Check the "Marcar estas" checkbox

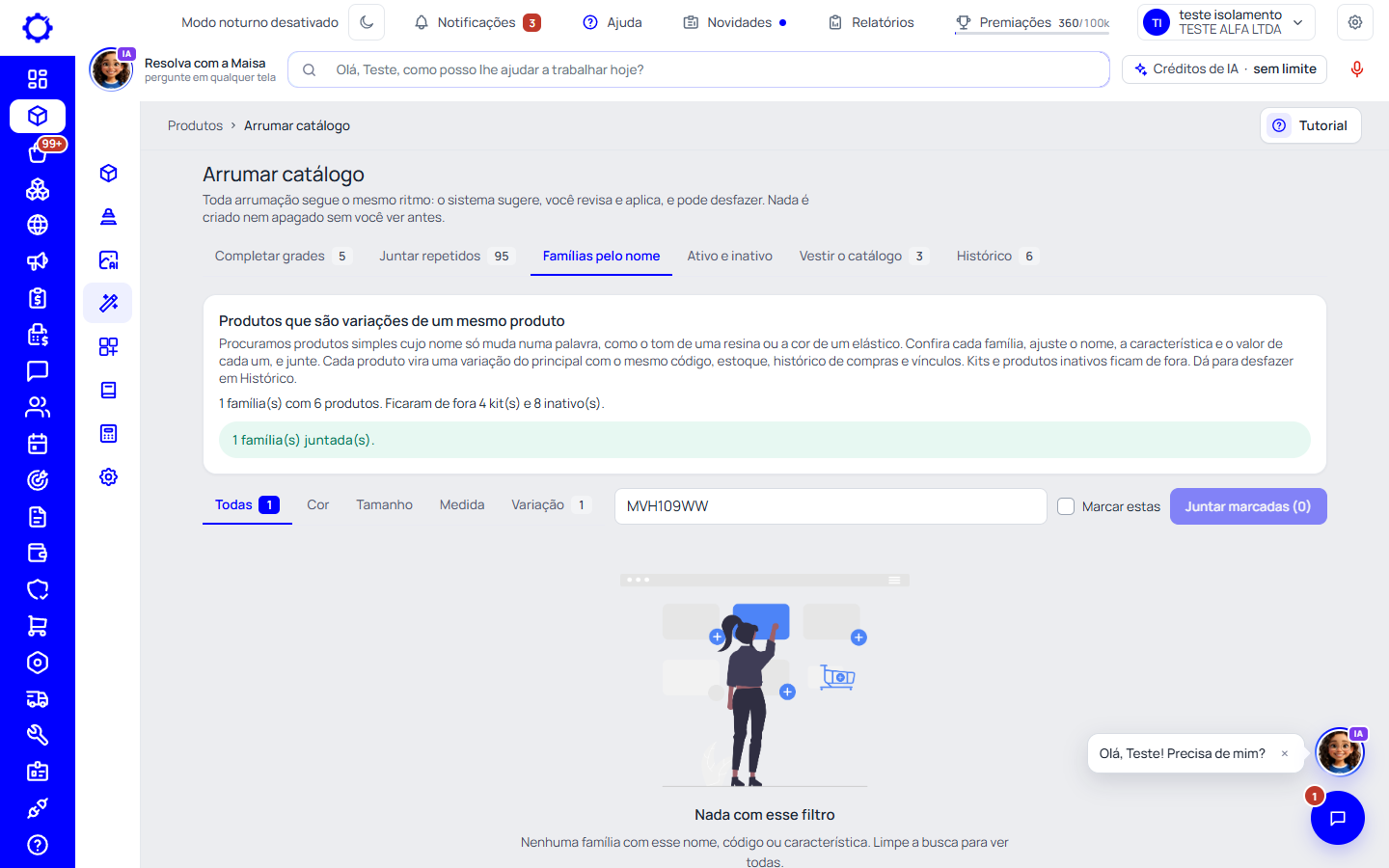point(1066,506)
